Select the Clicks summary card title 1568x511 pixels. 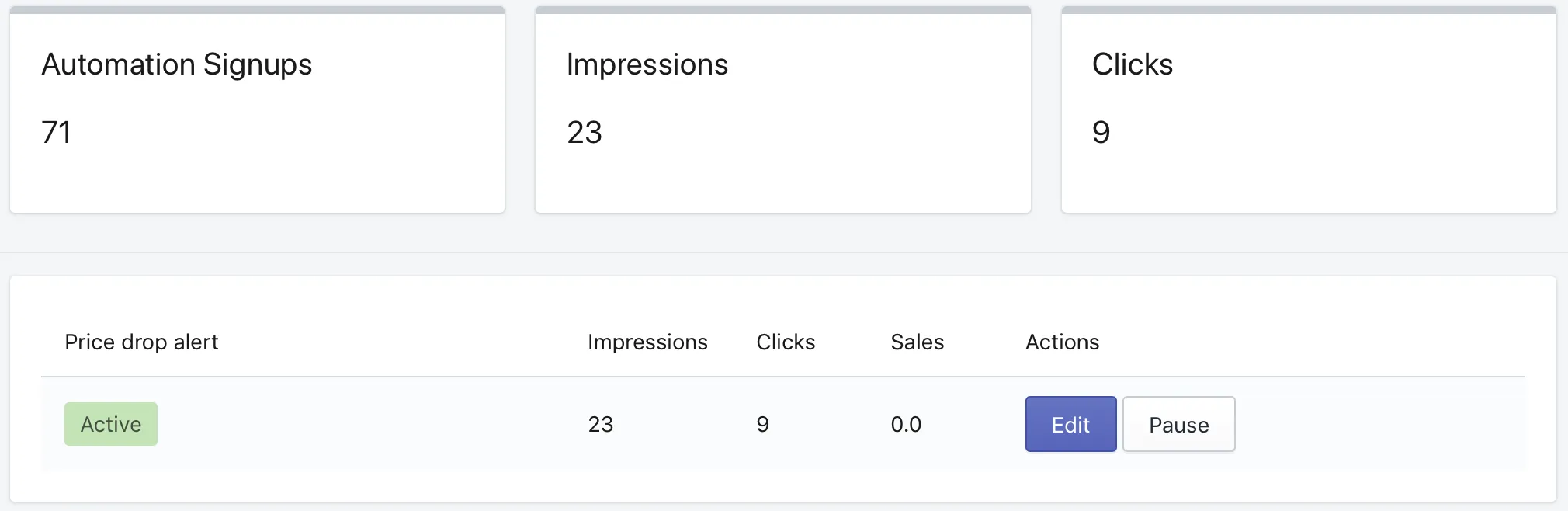pos(1133,64)
